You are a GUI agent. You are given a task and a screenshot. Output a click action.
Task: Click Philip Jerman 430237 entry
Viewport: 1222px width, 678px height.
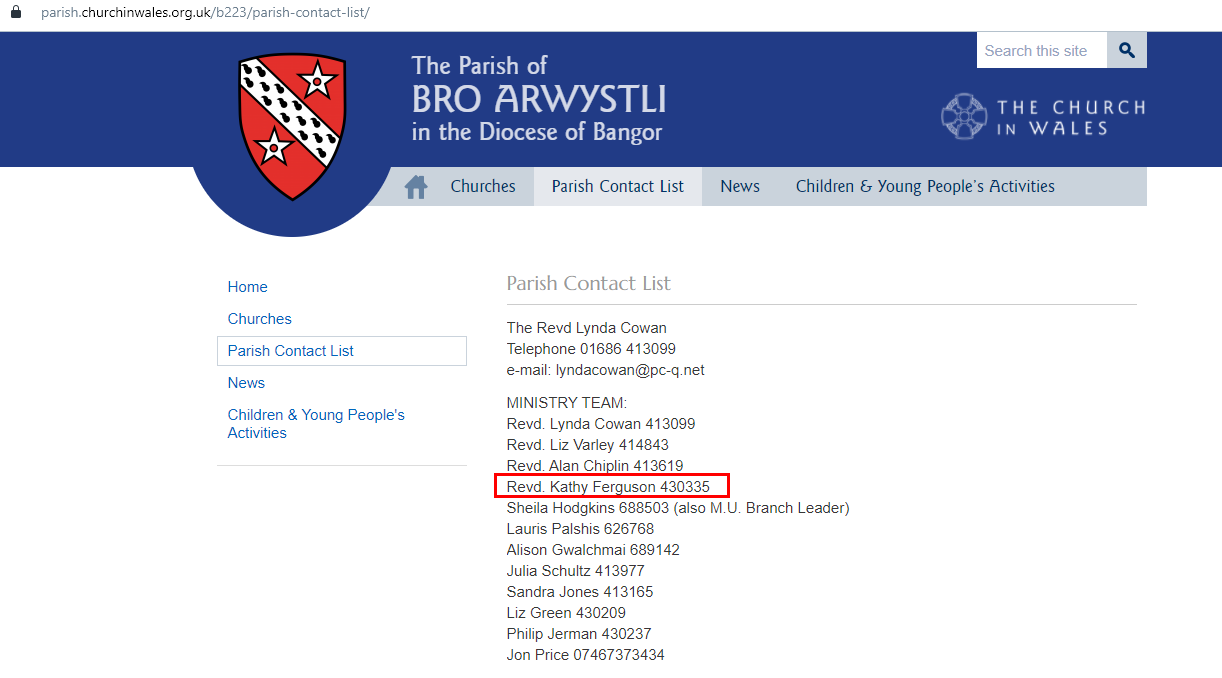(579, 634)
